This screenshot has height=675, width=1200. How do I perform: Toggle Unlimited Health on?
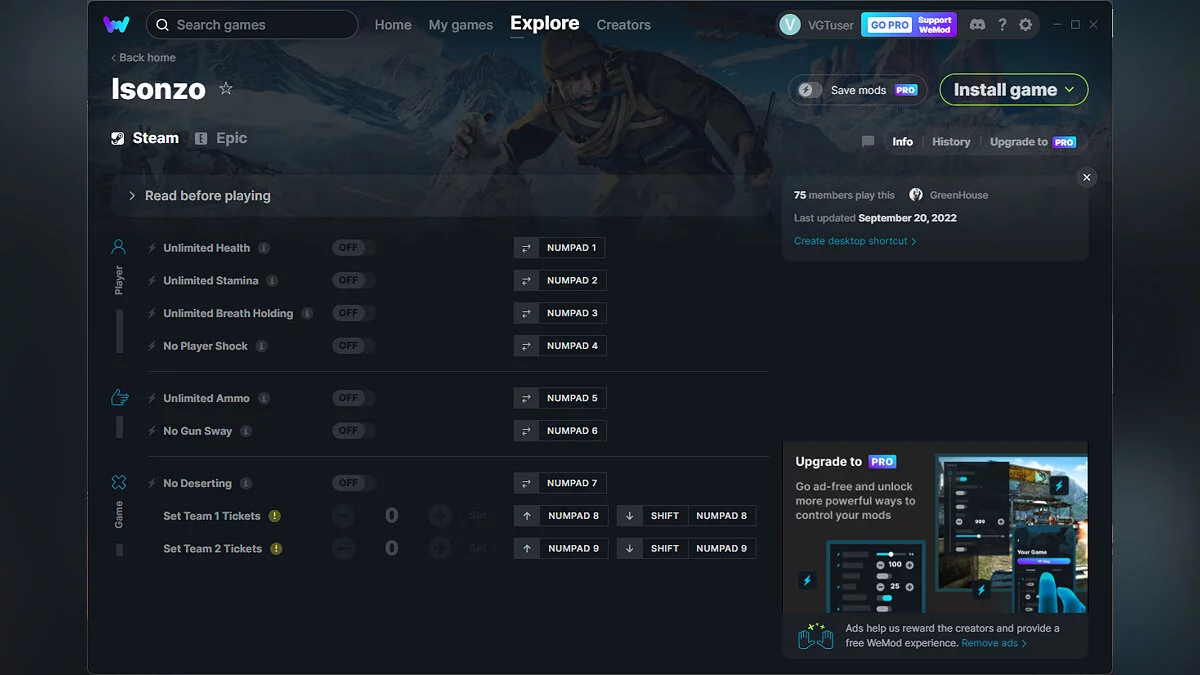coord(354,248)
